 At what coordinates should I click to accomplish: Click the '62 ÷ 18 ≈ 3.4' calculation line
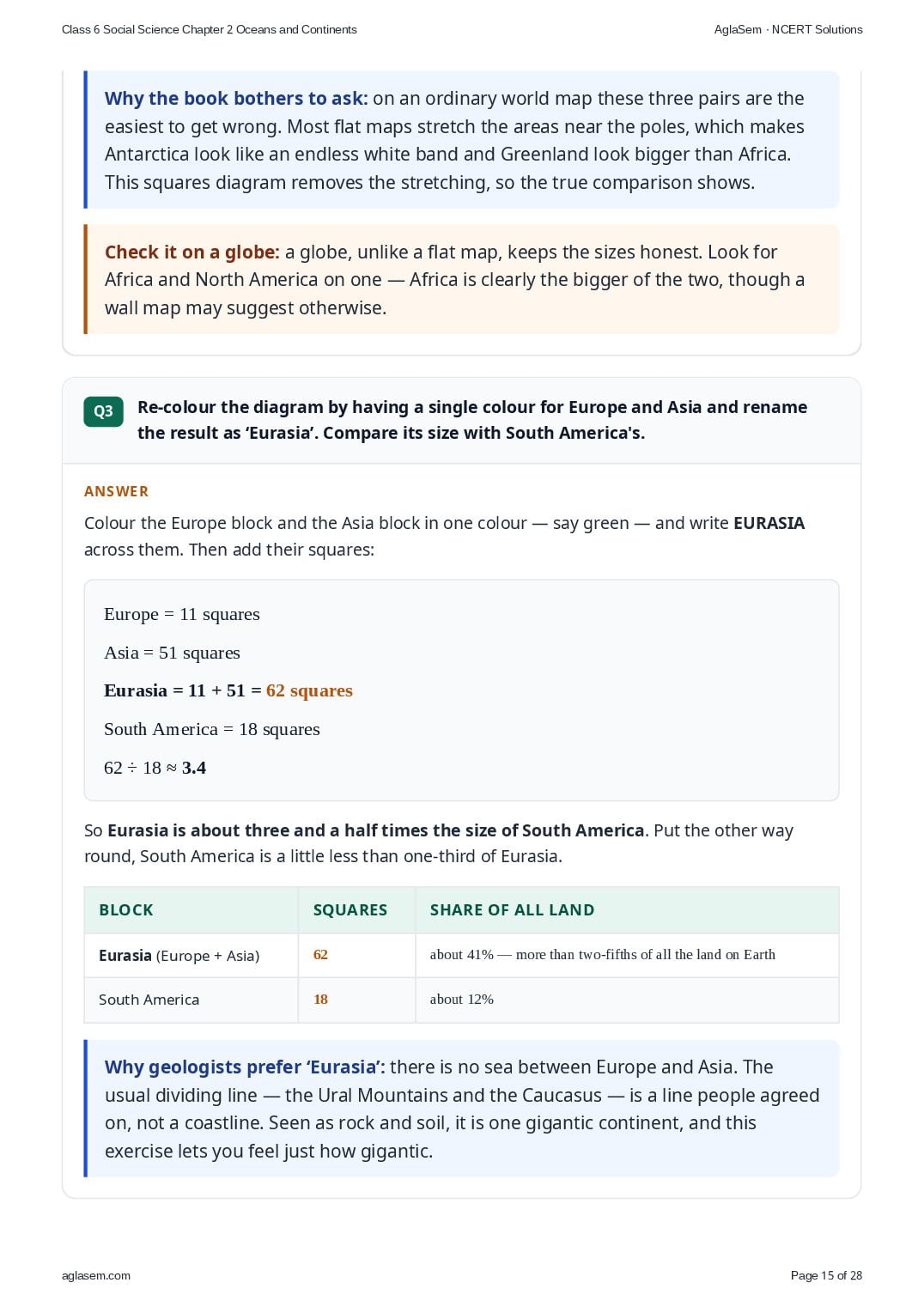[155, 768]
